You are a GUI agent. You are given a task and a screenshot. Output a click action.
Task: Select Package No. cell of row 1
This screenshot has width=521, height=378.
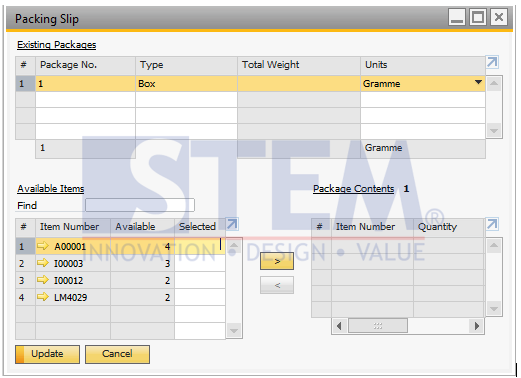click(85, 83)
